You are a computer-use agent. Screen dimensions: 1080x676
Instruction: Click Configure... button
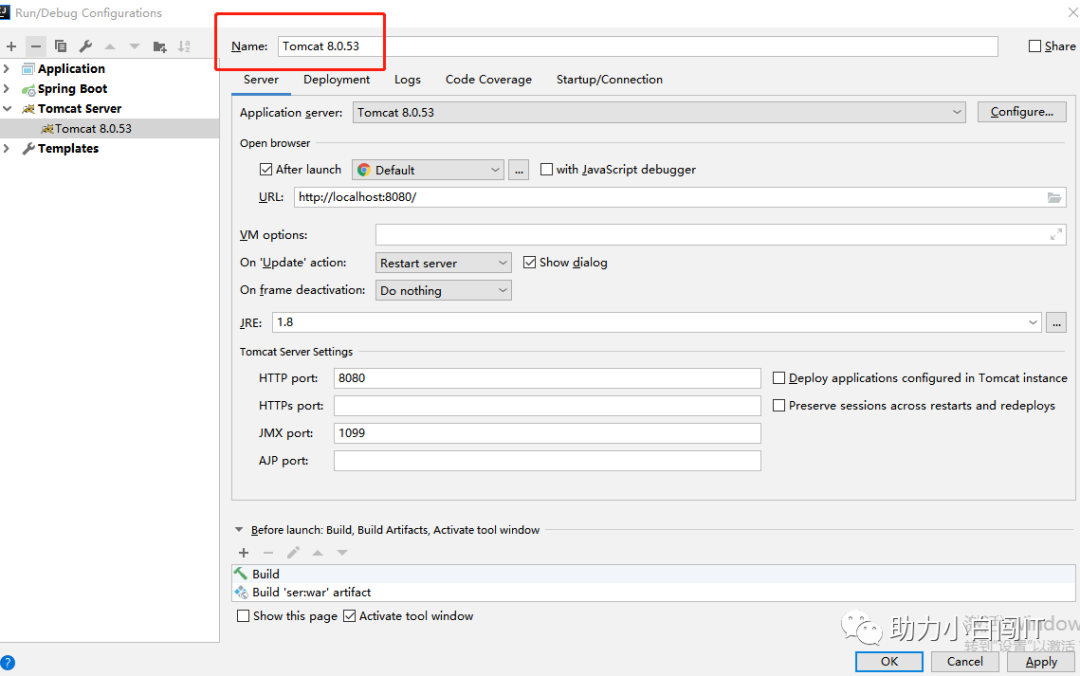pyautogui.click(x=1022, y=112)
